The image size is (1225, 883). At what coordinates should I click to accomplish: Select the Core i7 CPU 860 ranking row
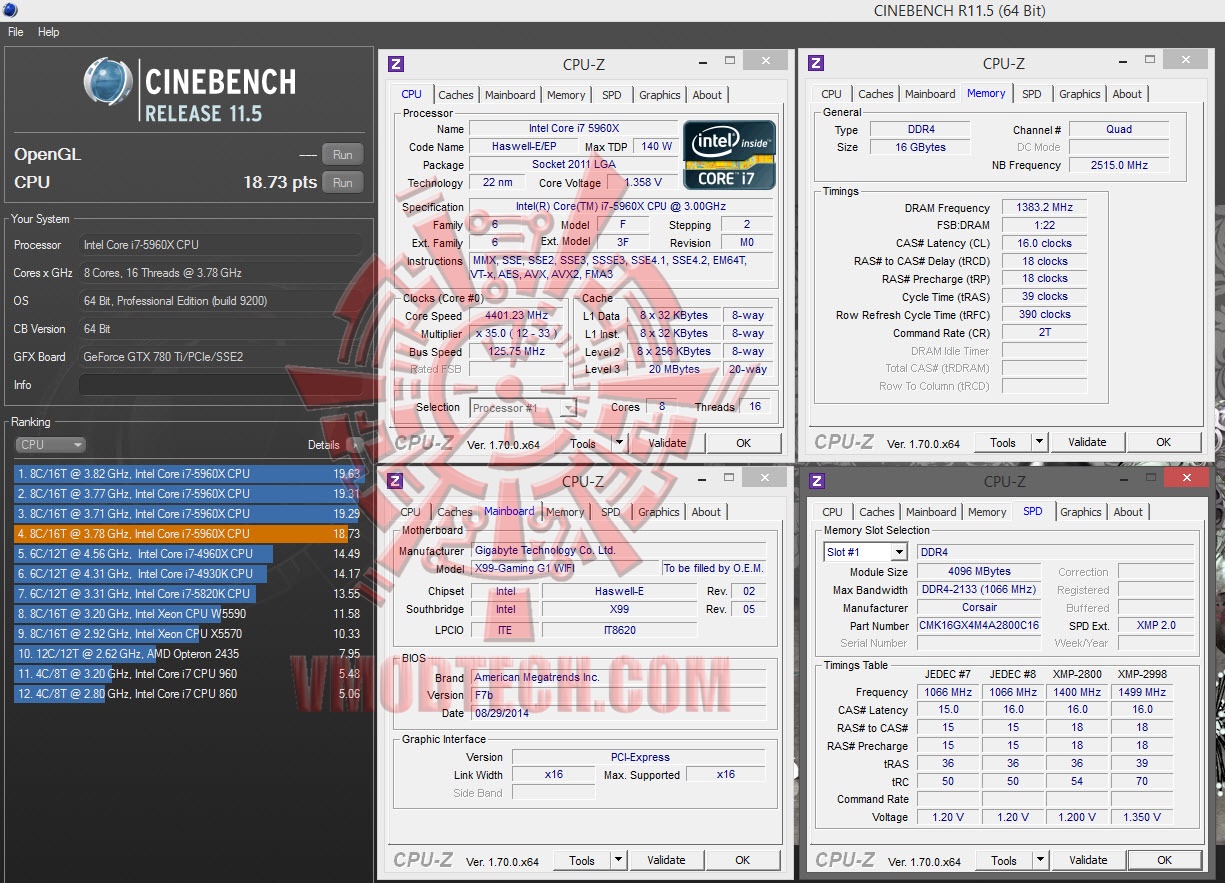188,694
